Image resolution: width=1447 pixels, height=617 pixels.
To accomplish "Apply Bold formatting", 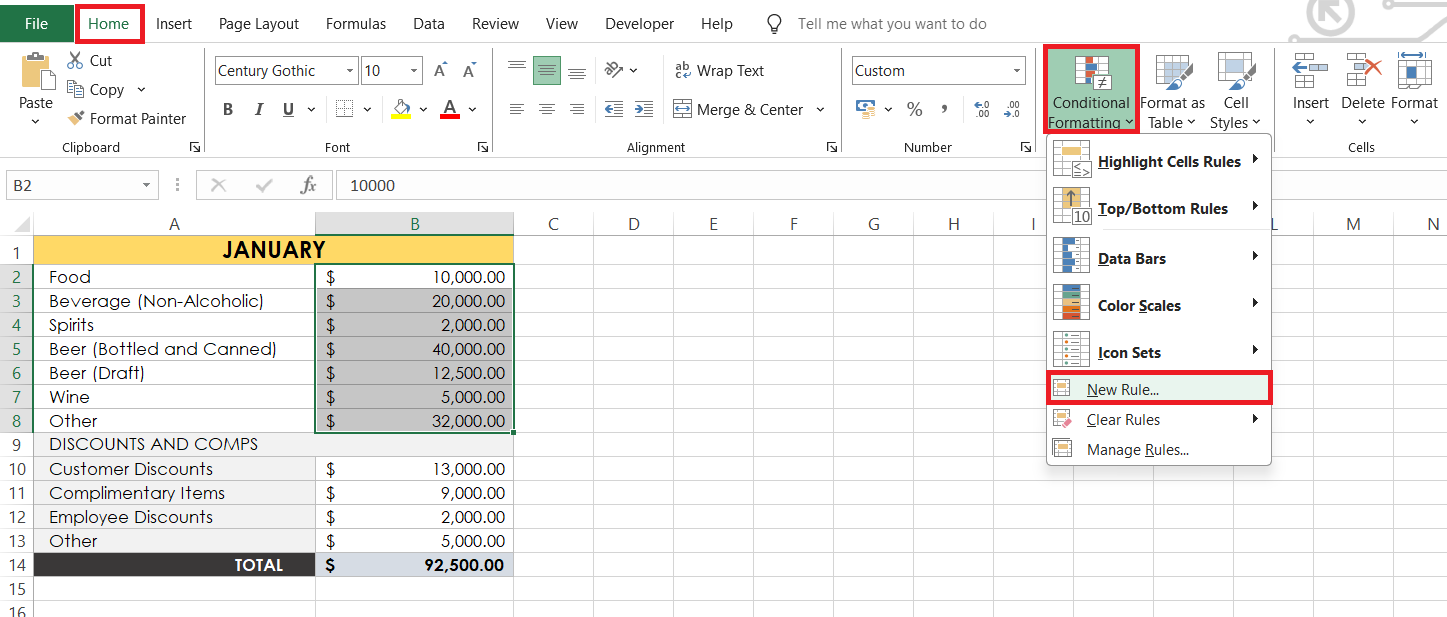I will (228, 109).
